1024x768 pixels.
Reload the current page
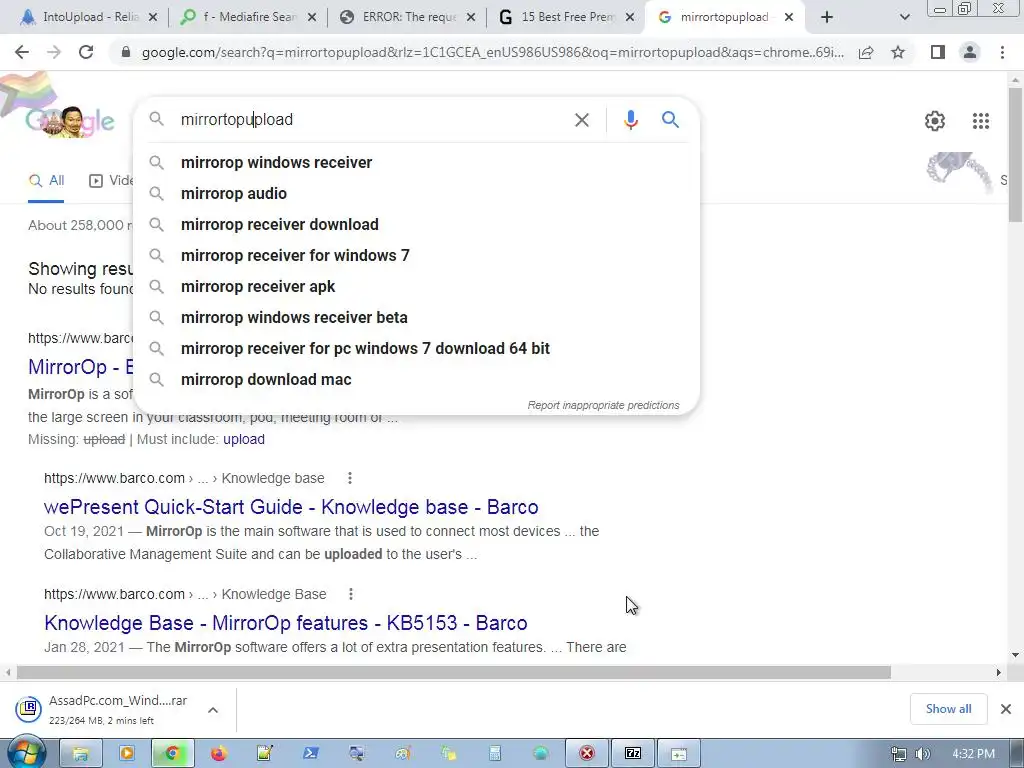click(x=86, y=52)
